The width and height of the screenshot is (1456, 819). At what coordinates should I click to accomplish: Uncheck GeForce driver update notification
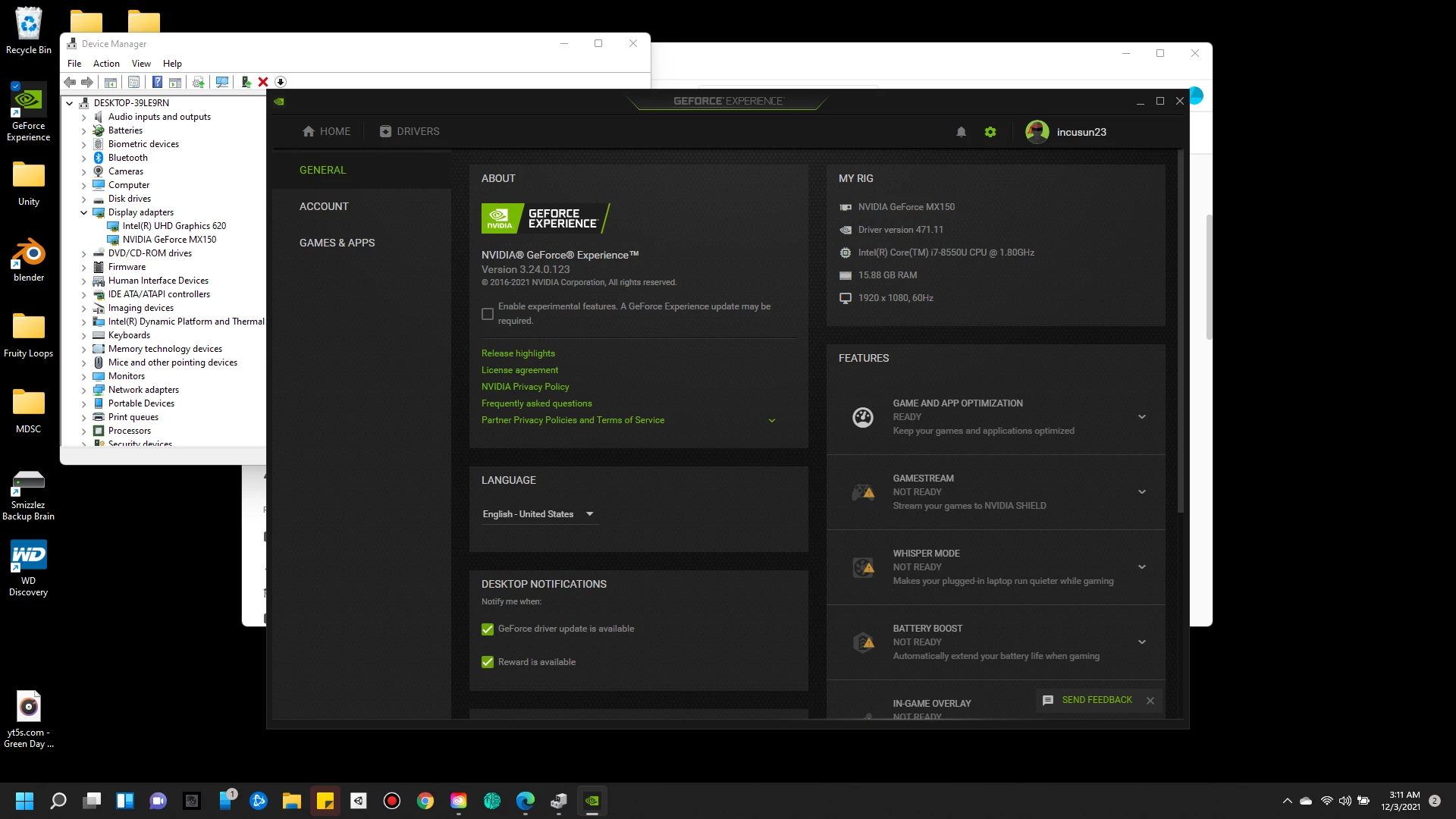[x=488, y=629]
